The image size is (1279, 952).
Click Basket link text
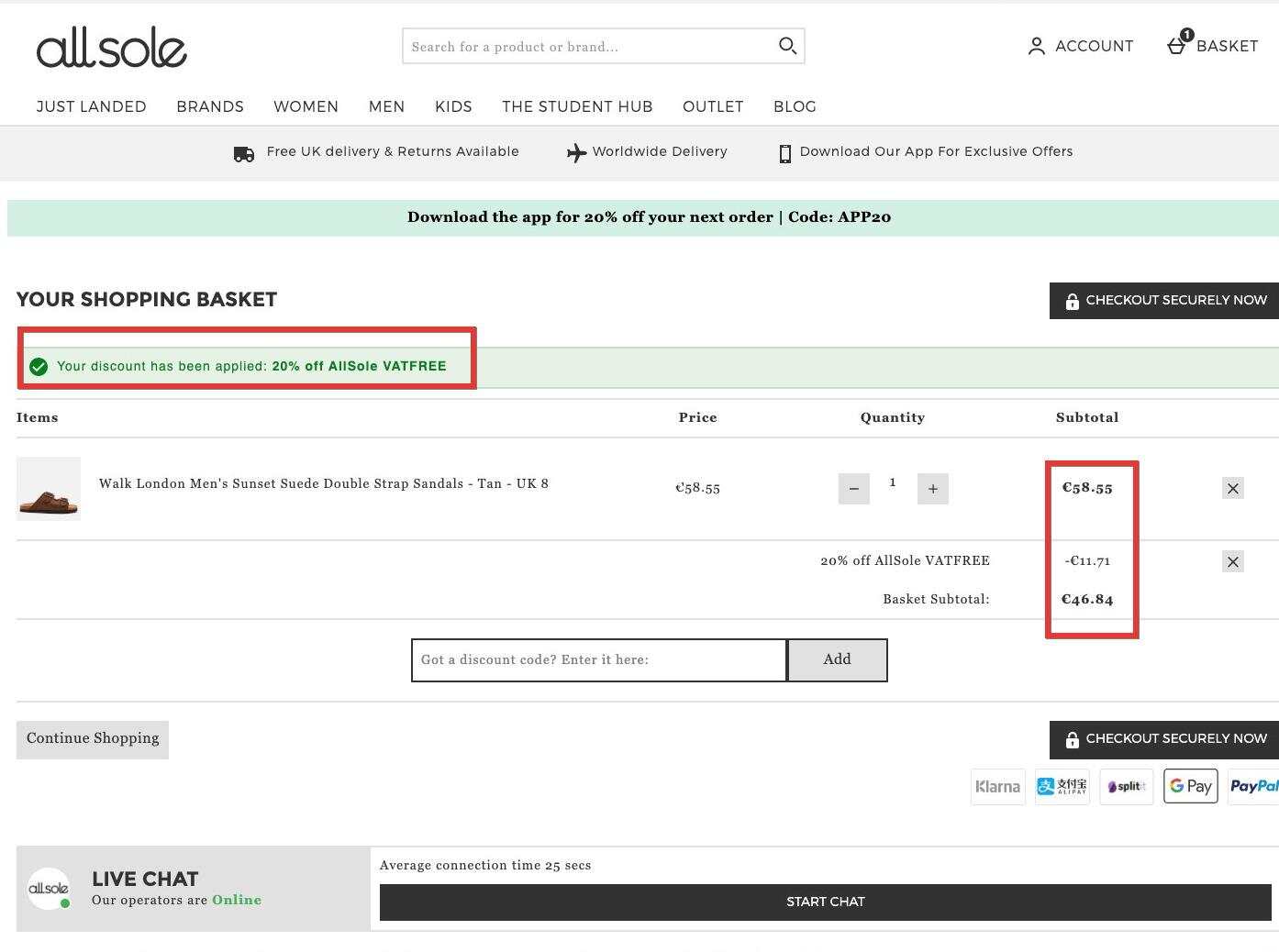pos(1227,46)
